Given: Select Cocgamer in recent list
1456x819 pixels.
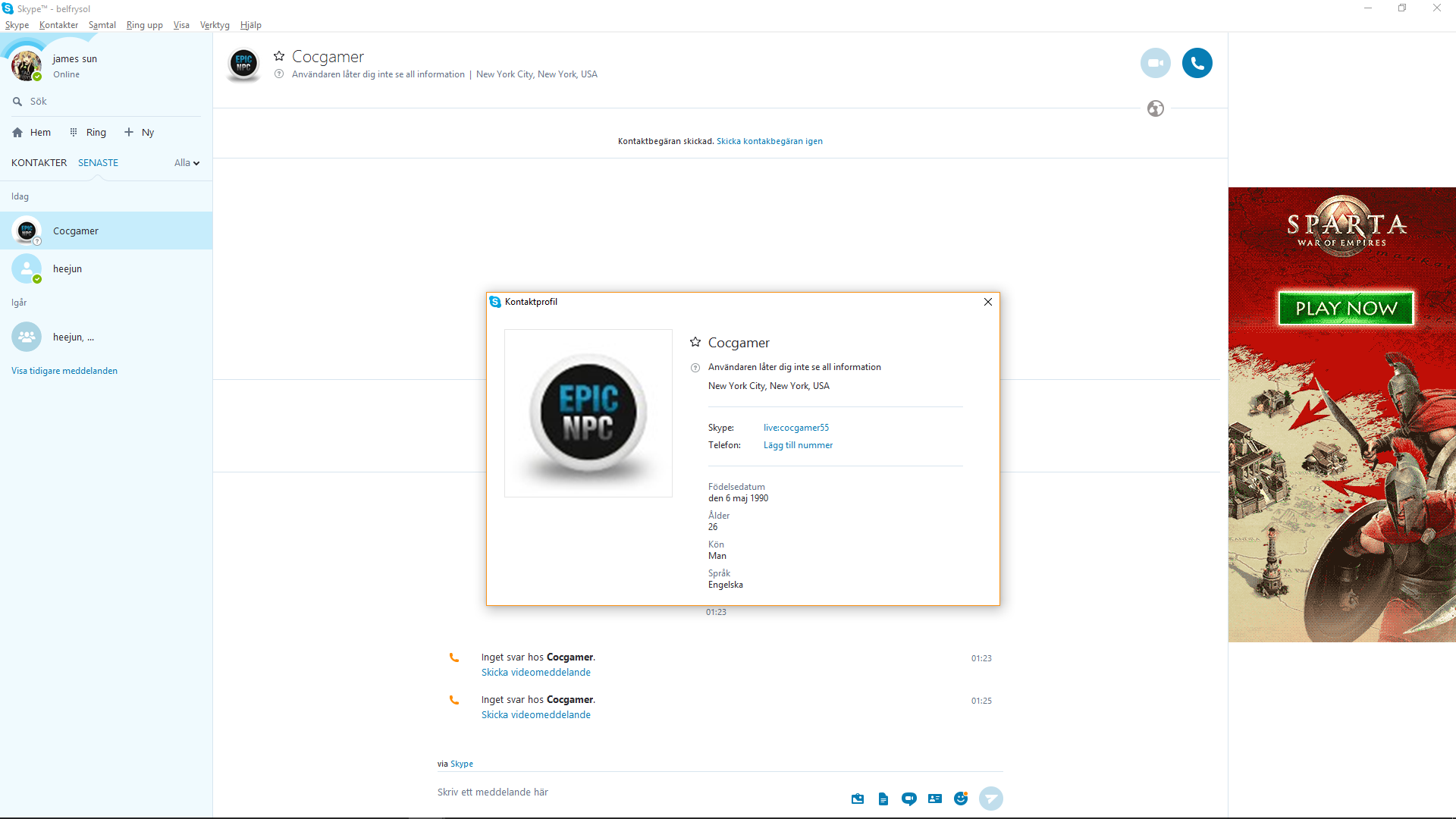Looking at the screenshot, I should 106,231.
